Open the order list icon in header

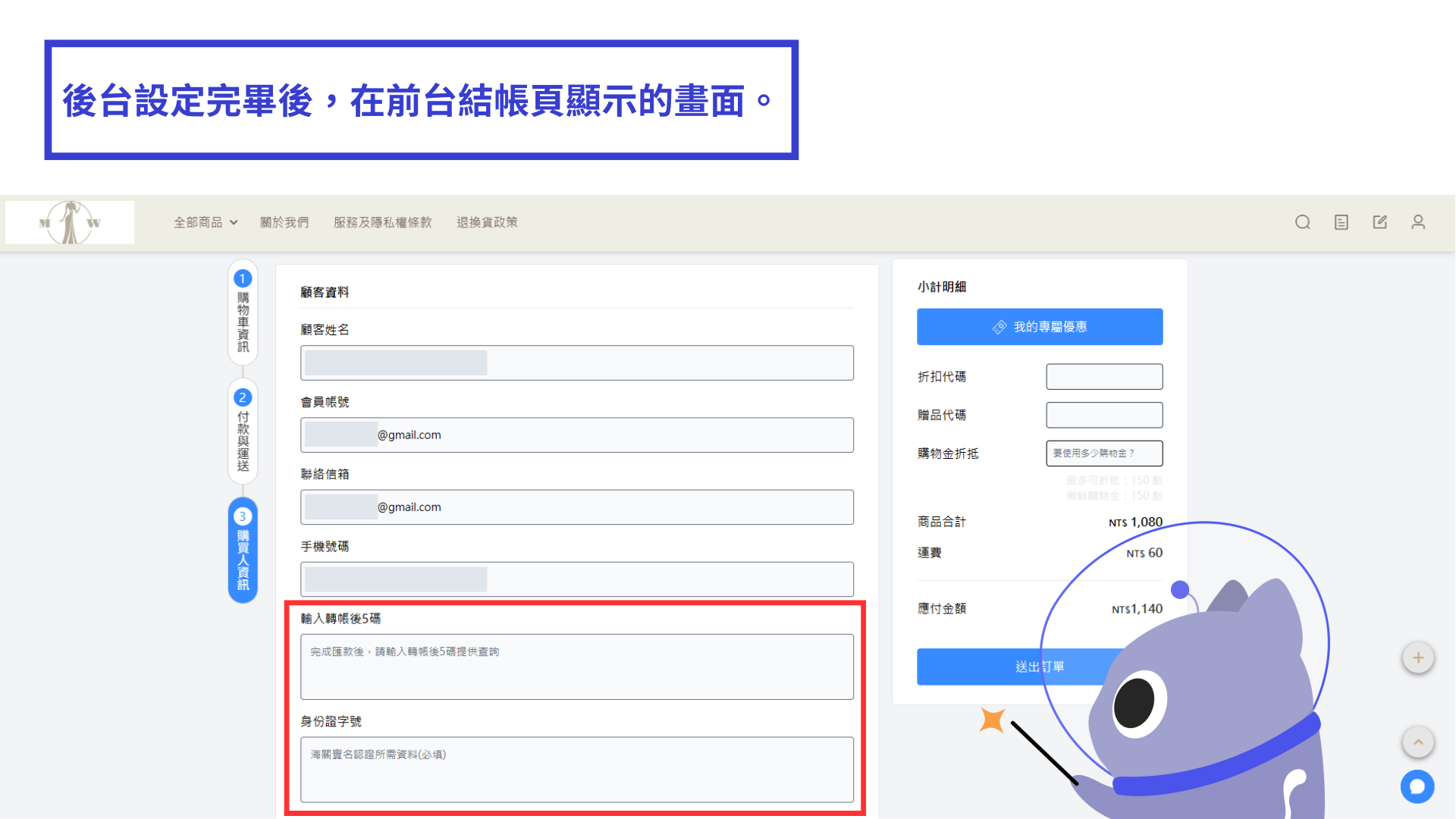(x=1341, y=222)
